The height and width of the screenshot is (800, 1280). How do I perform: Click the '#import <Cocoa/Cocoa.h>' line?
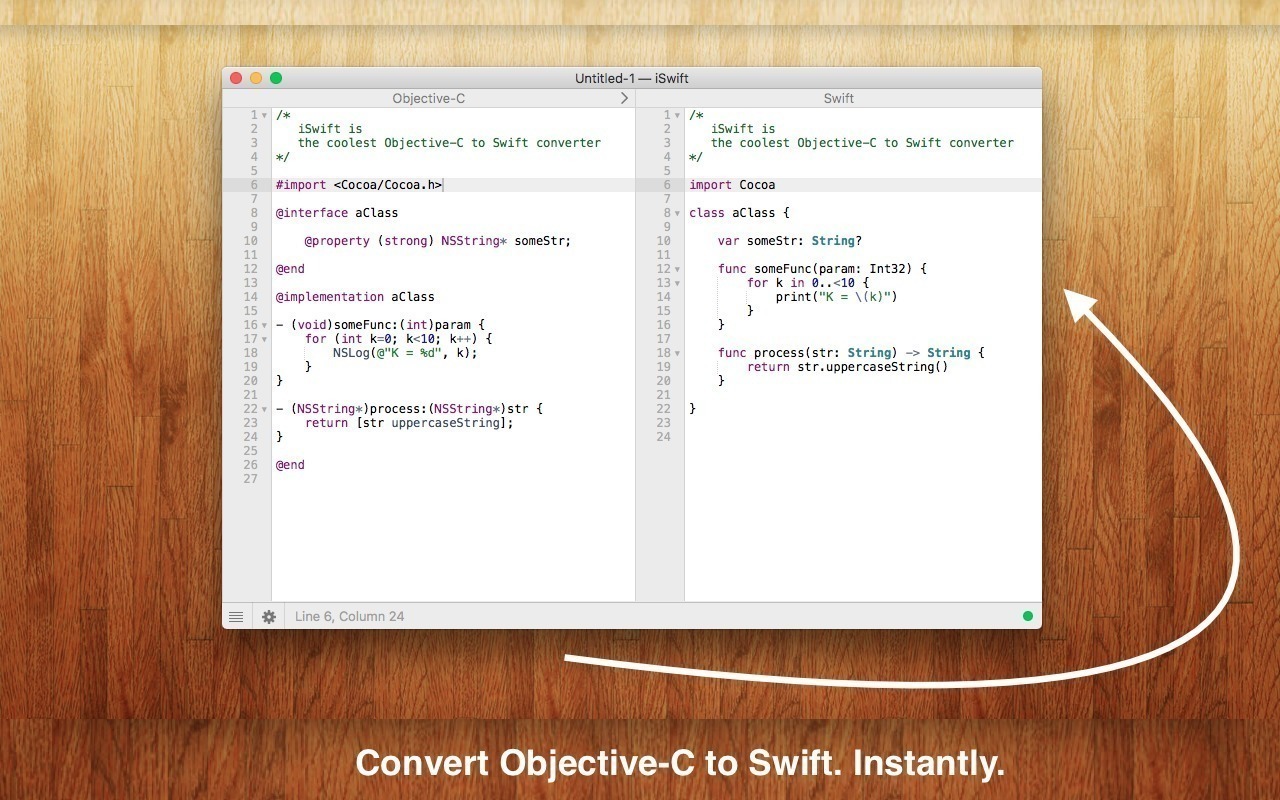click(x=359, y=185)
